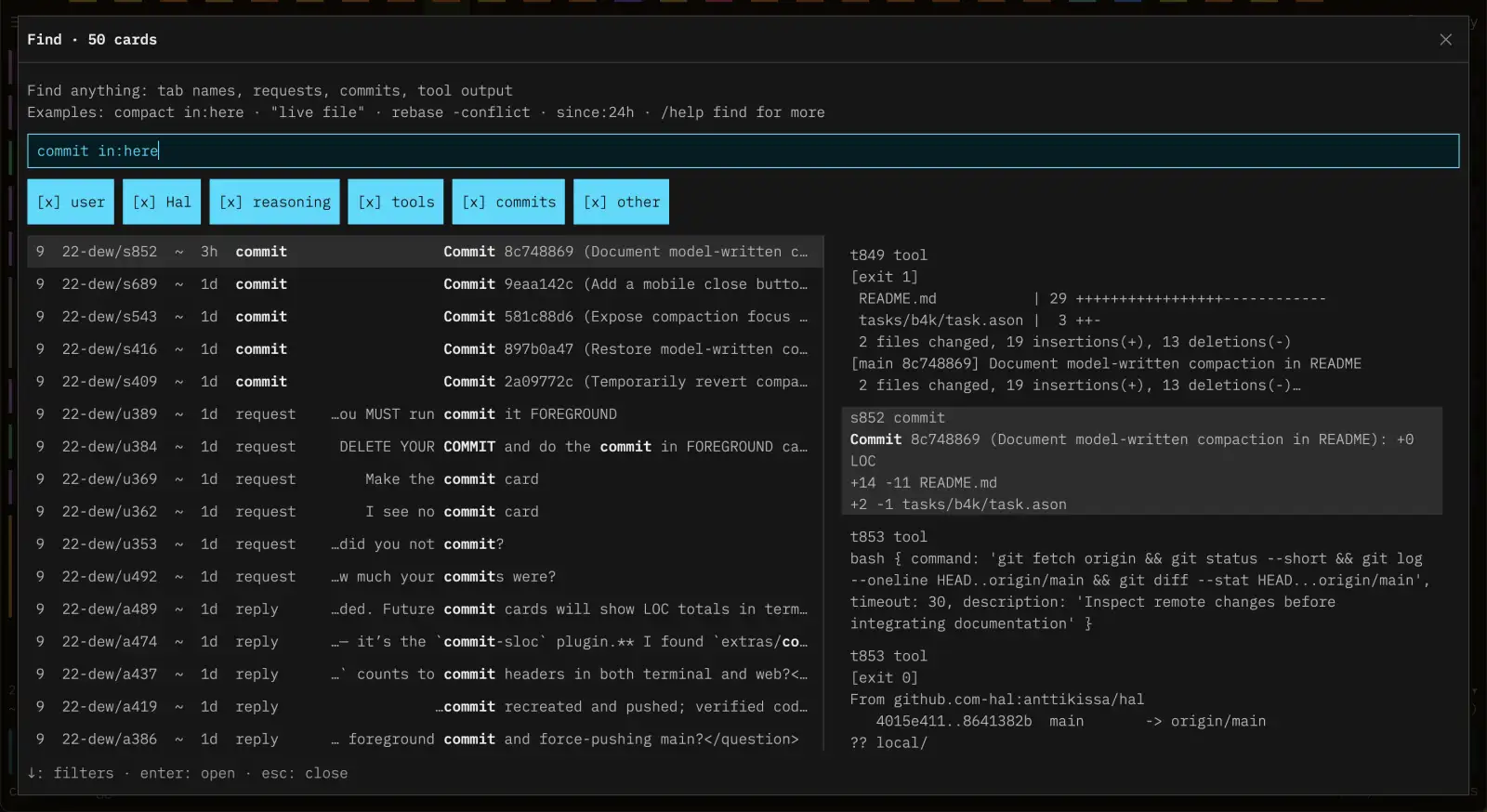Toggle the reasoning filter checkbox

[x=275, y=202]
